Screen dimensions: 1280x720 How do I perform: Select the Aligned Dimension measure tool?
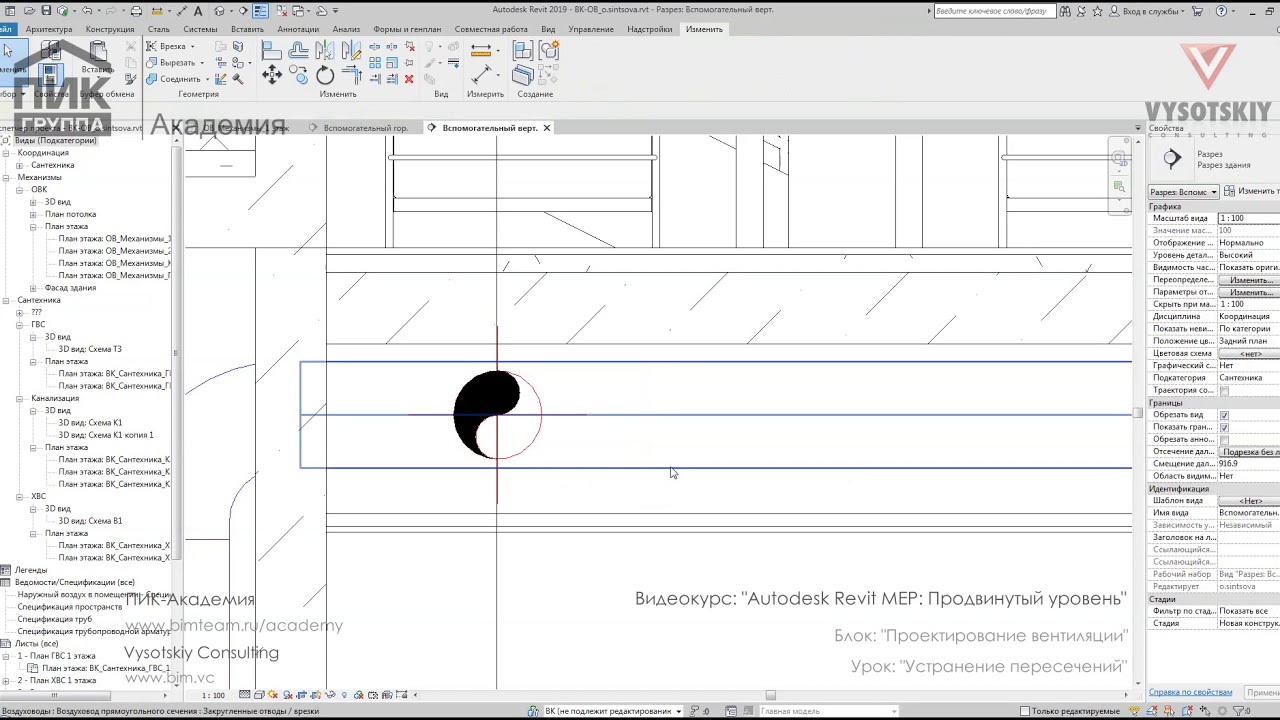click(x=481, y=76)
